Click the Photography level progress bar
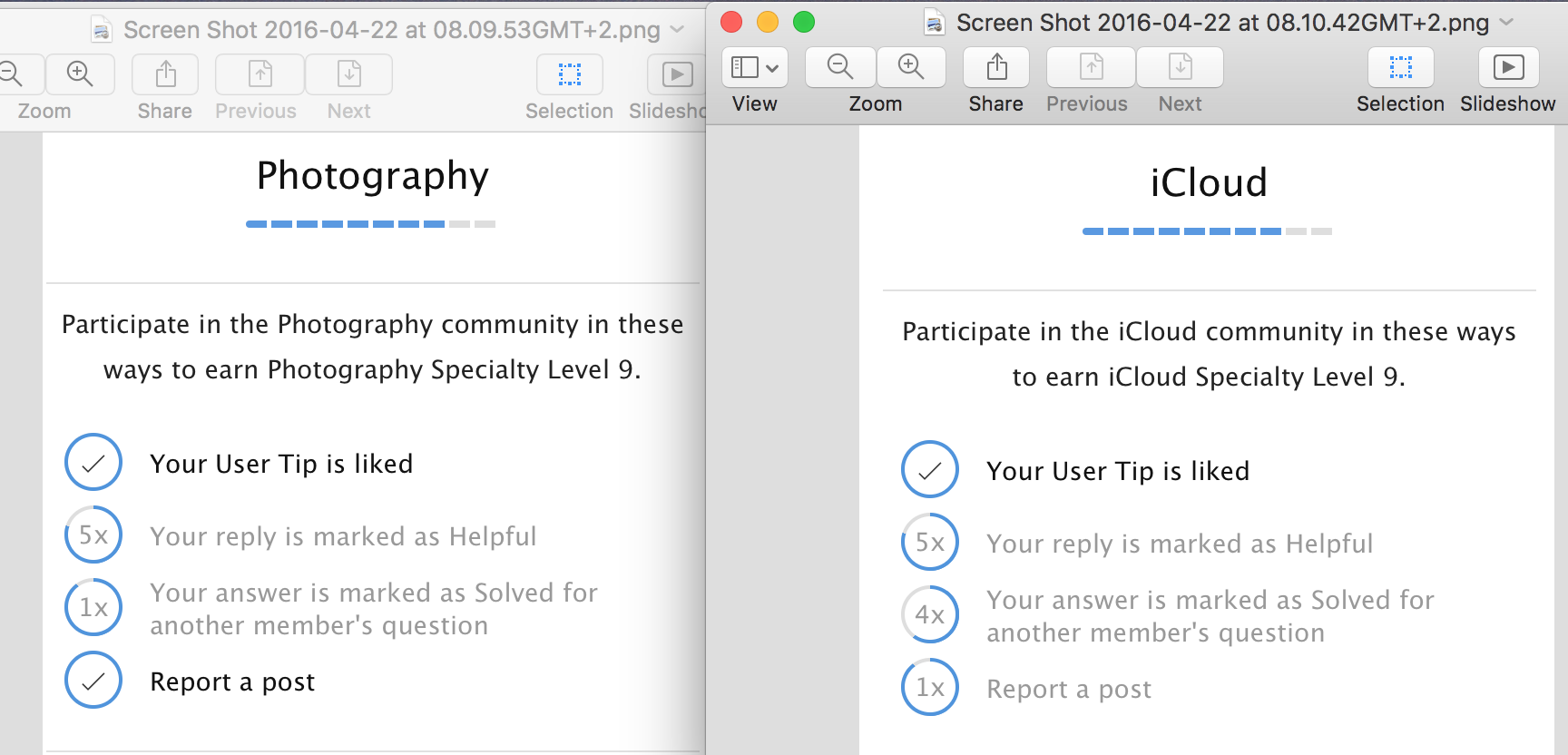The image size is (1568, 755). [370, 224]
